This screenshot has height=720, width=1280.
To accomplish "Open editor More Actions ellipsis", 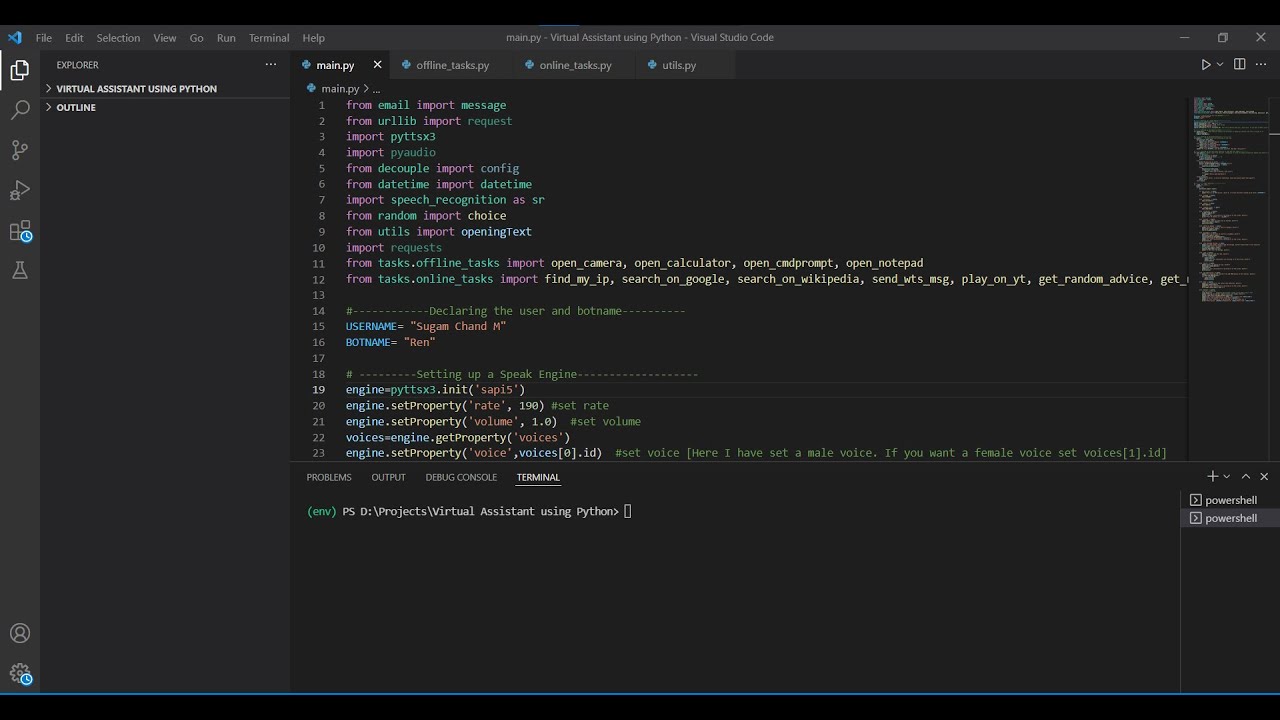I will pyautogui.click(x=1261, y=65).
